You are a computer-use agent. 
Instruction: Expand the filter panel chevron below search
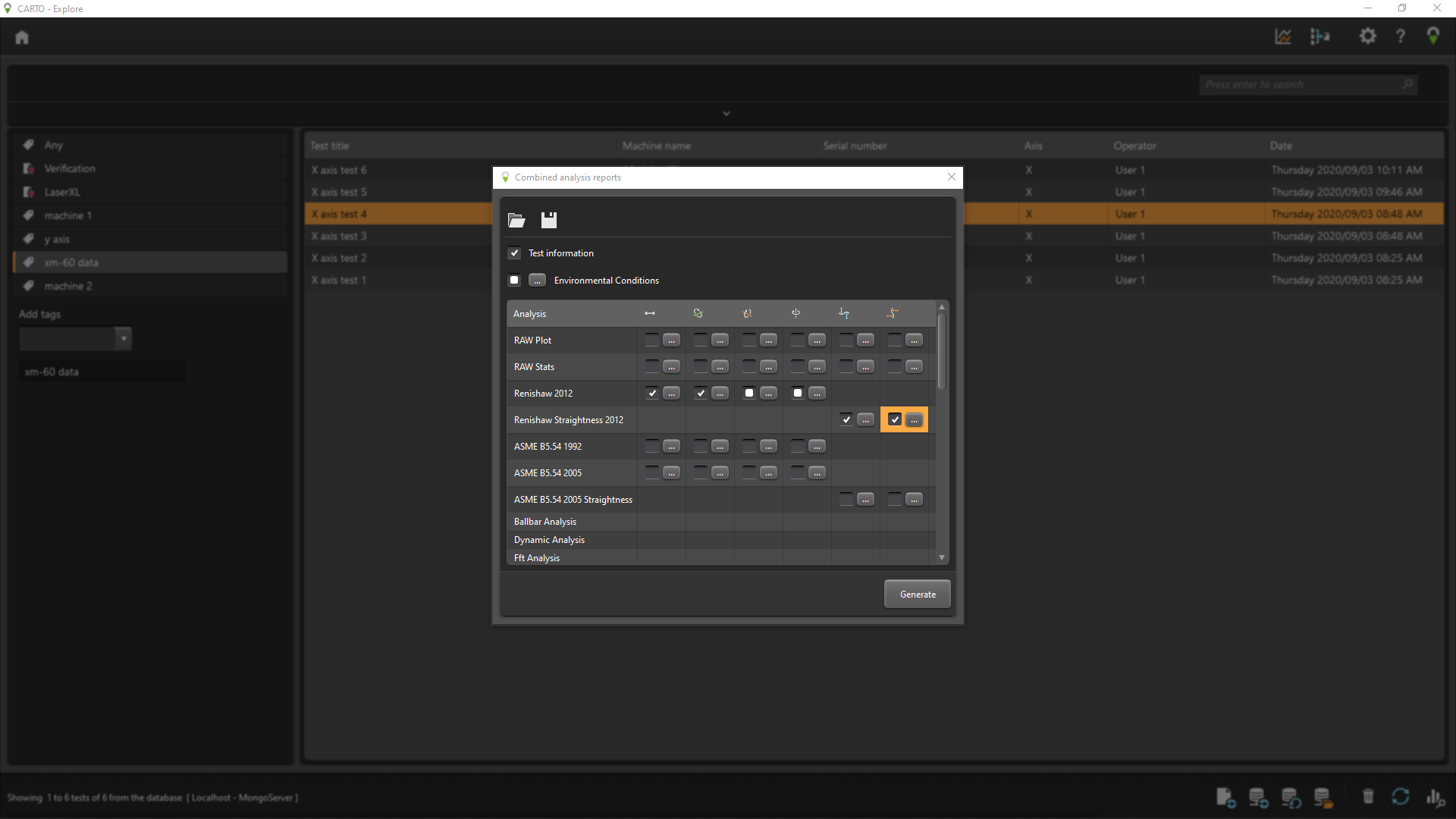tap(726, 114)
